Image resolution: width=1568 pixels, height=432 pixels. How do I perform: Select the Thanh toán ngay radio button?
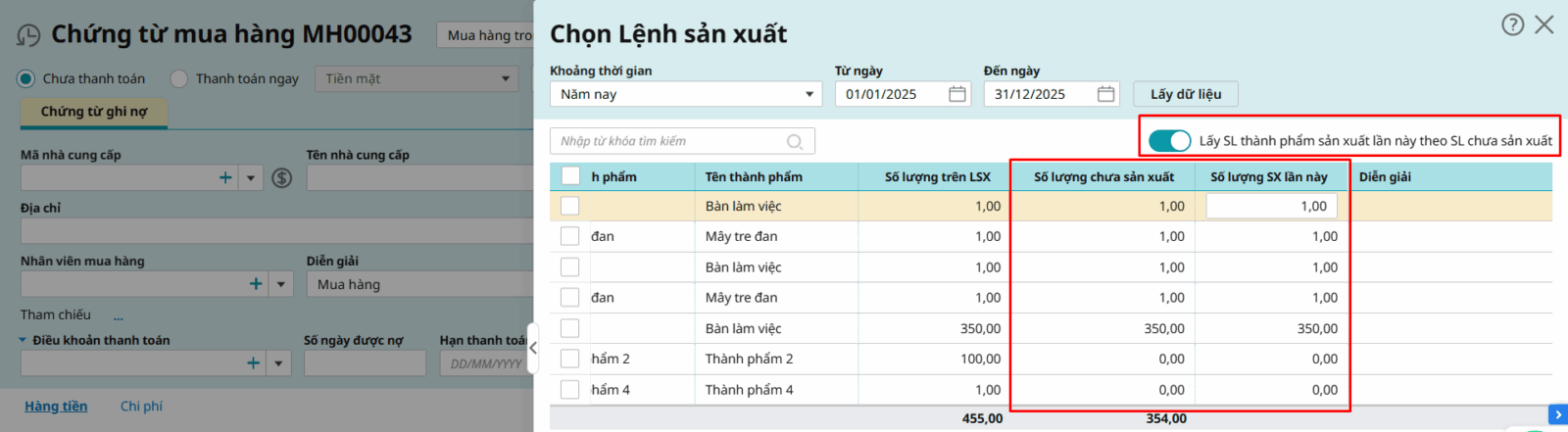(x=179, y=78)
